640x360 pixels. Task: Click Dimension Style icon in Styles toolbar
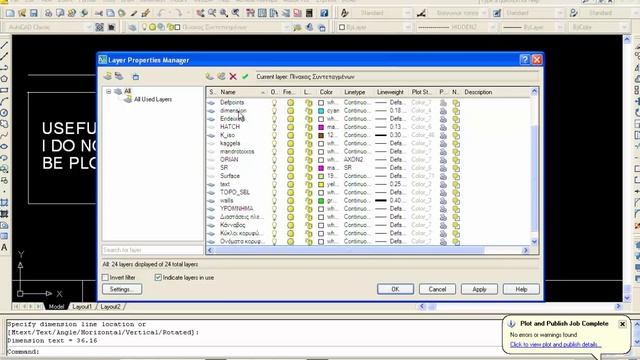[421, 13]
